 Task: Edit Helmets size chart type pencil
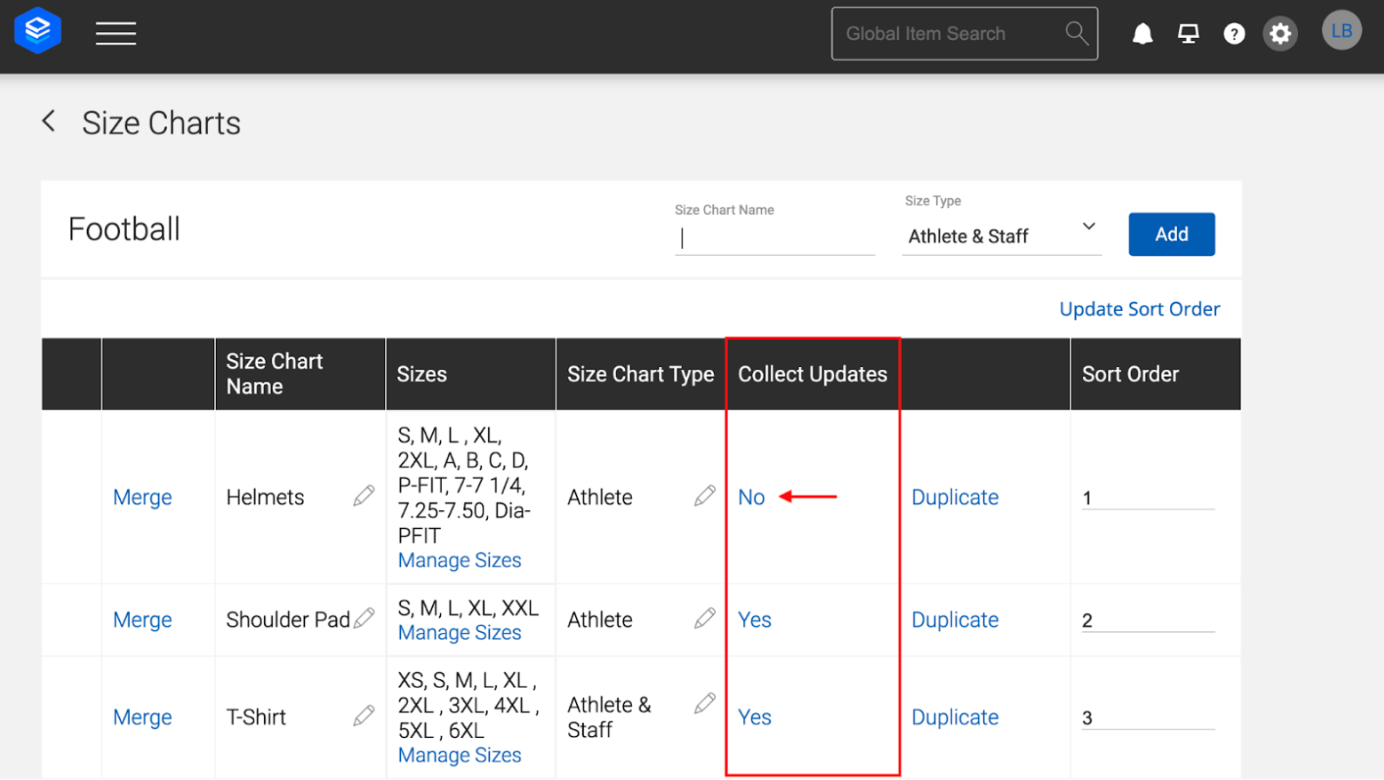tap(705, 495)
